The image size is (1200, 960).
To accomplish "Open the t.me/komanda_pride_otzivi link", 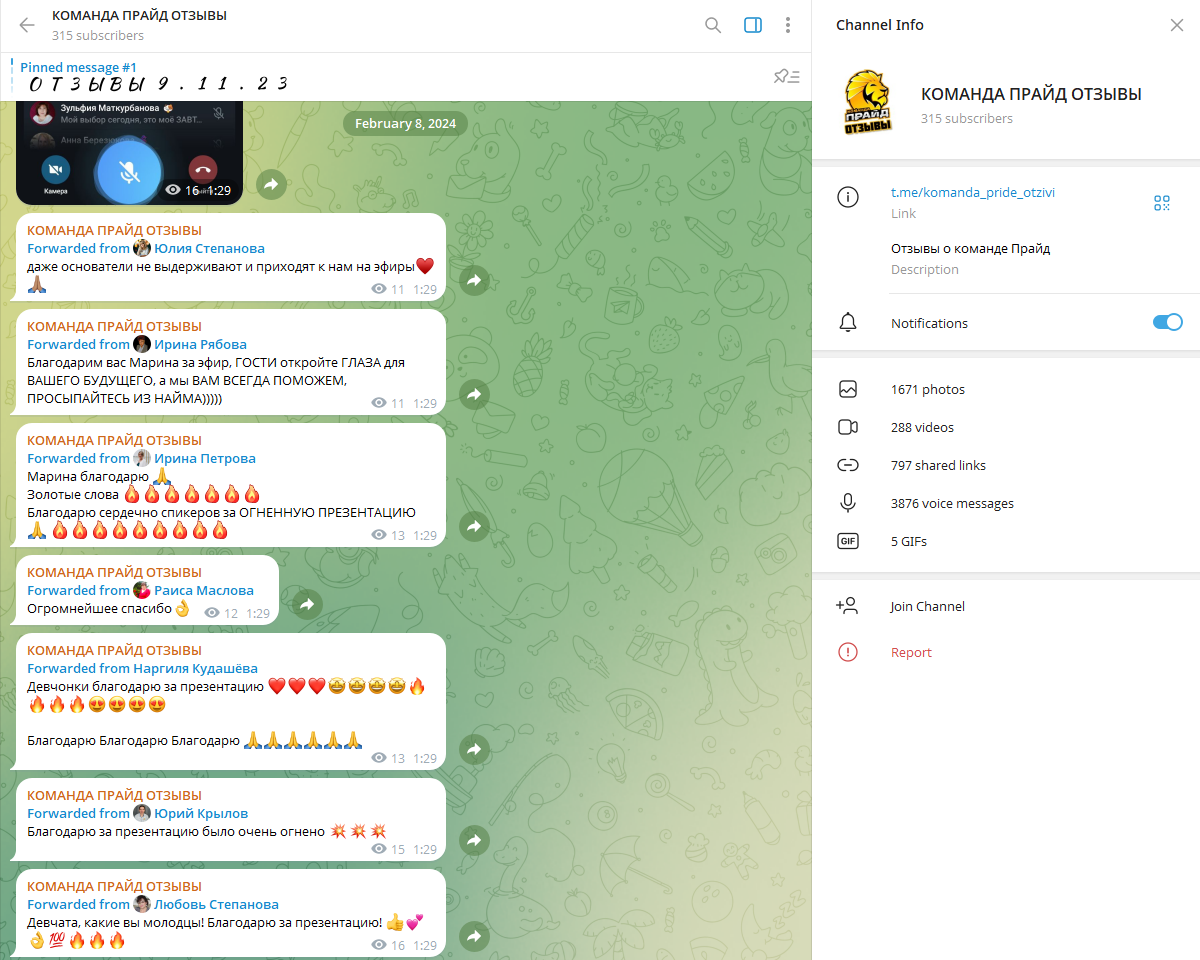I will [x=972, y=193].
